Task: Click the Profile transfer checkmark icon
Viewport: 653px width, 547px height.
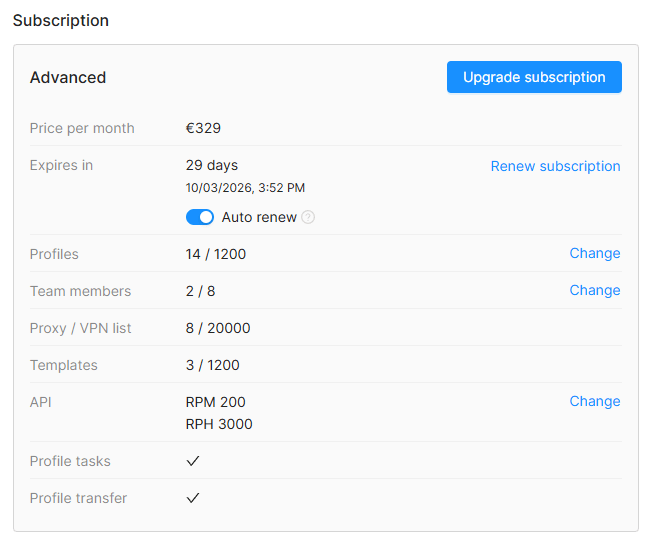Action: pyautogui.click(x=193, y=498)
